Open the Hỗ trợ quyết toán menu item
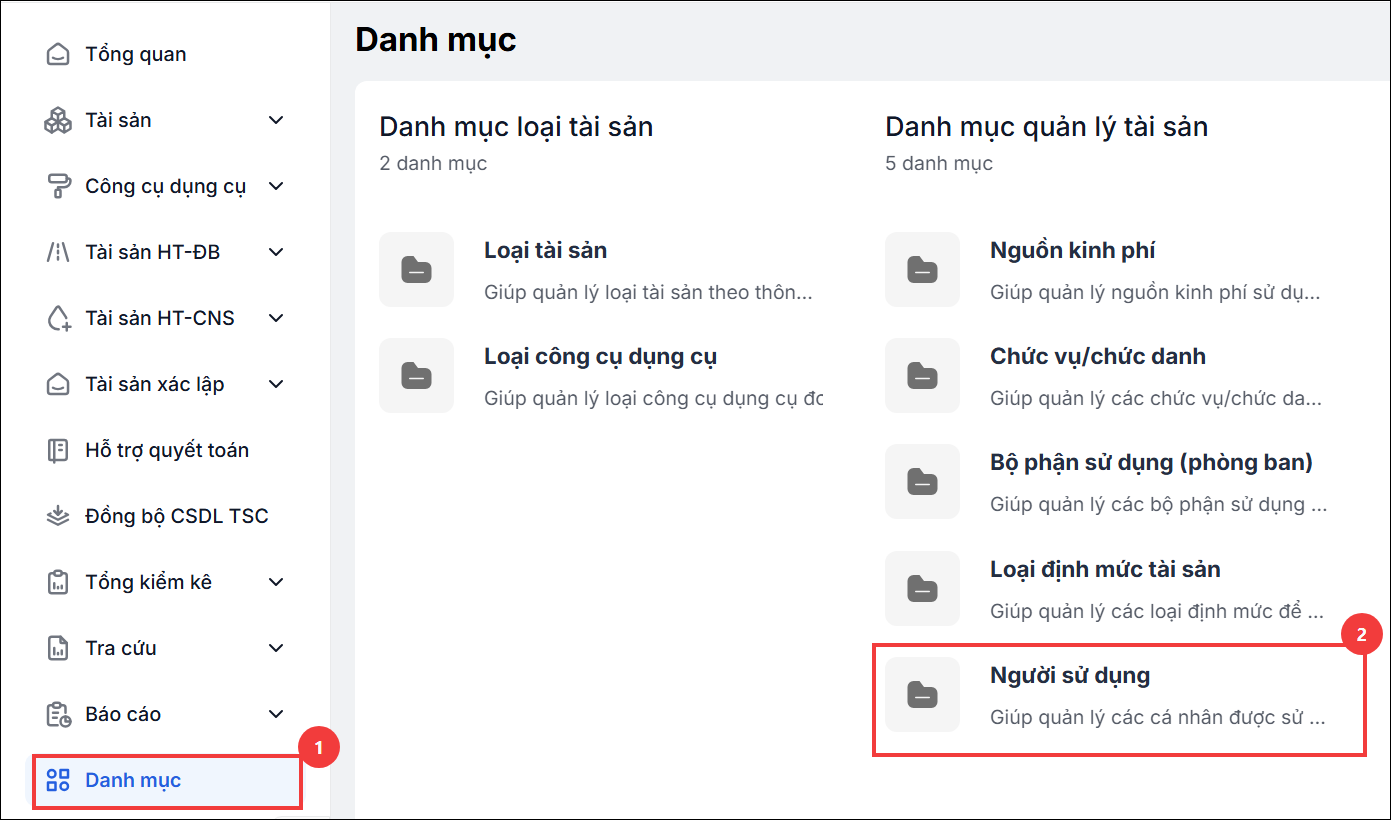Screen dimensions: 1391x820 pos(166,450)
